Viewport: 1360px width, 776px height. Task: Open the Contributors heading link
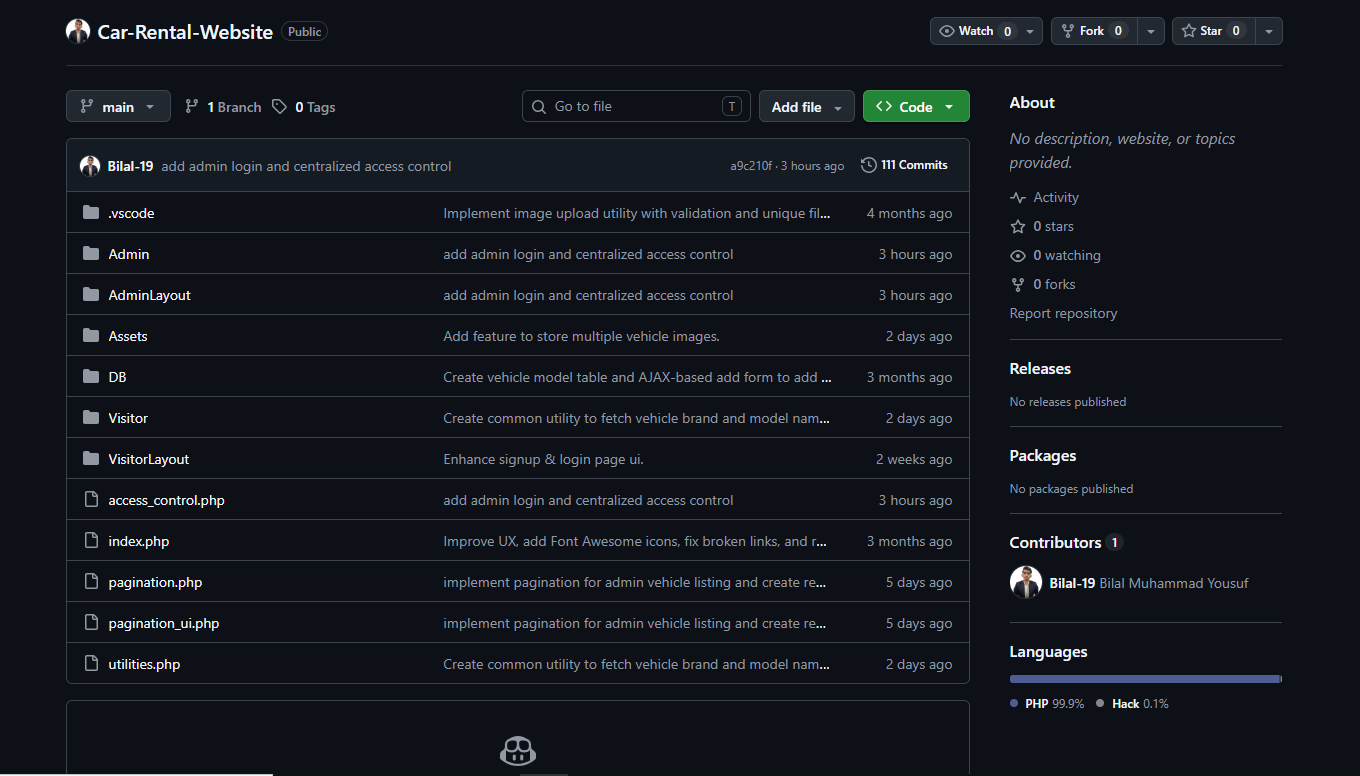(1066, 542)
